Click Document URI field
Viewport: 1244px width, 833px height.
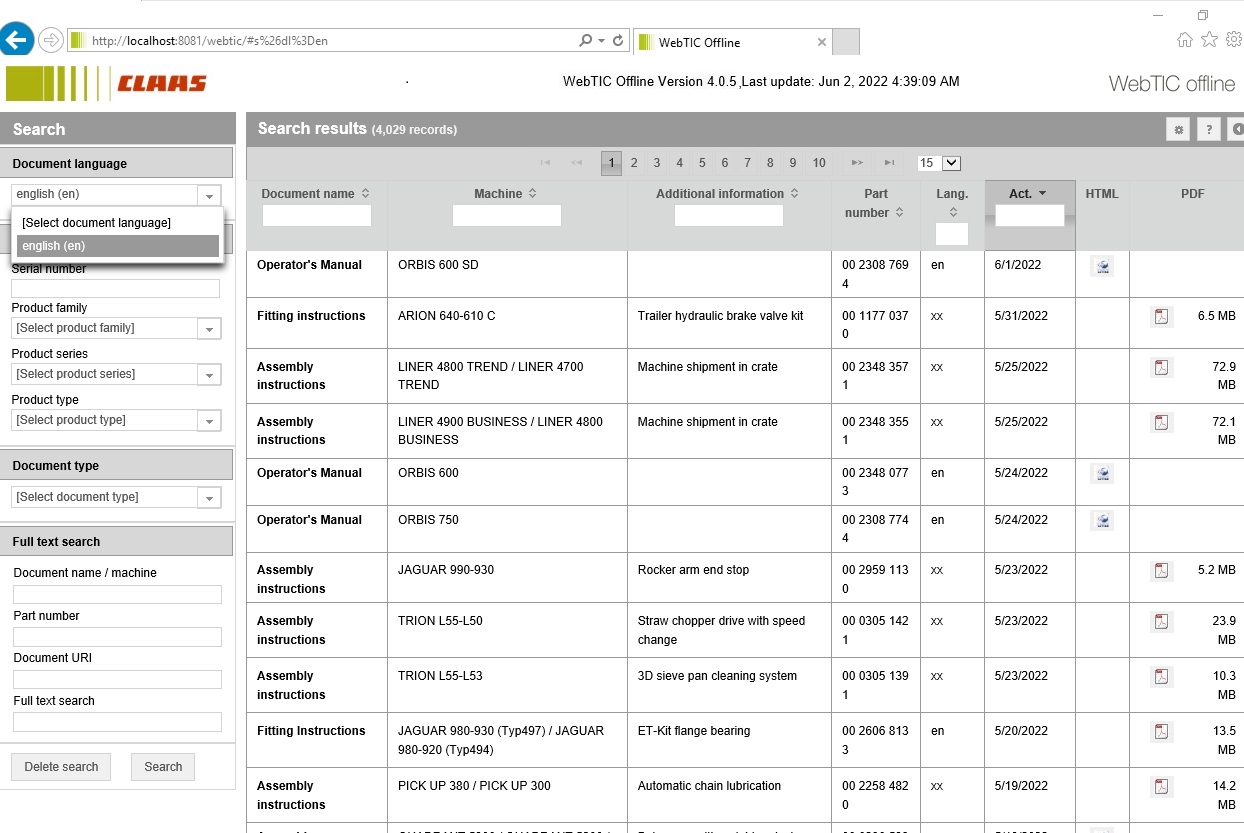tap(117, 679)
